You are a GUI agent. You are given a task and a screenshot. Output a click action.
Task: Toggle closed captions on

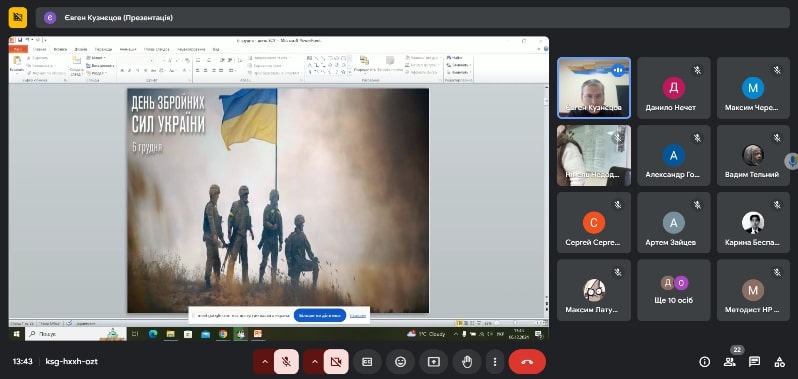point(367,362)
